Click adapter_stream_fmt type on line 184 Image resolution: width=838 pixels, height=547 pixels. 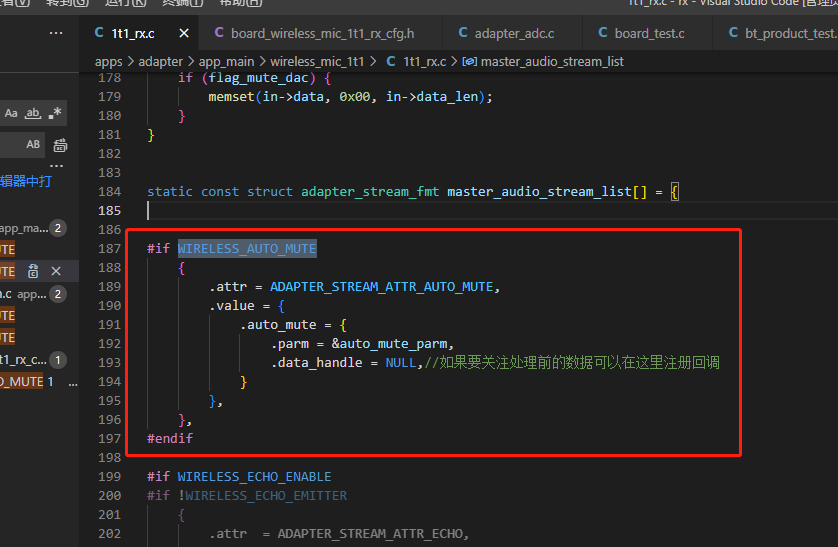click(370, 192)
